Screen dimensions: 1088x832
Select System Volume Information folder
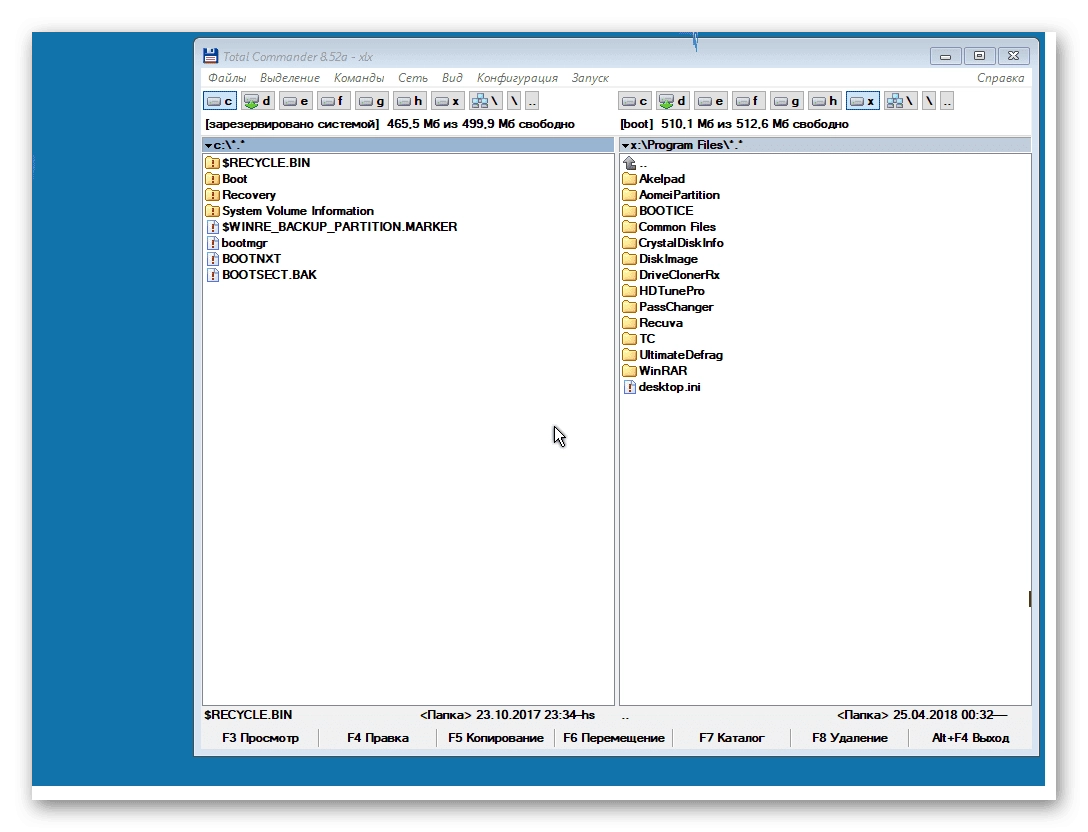coord(290,211)
